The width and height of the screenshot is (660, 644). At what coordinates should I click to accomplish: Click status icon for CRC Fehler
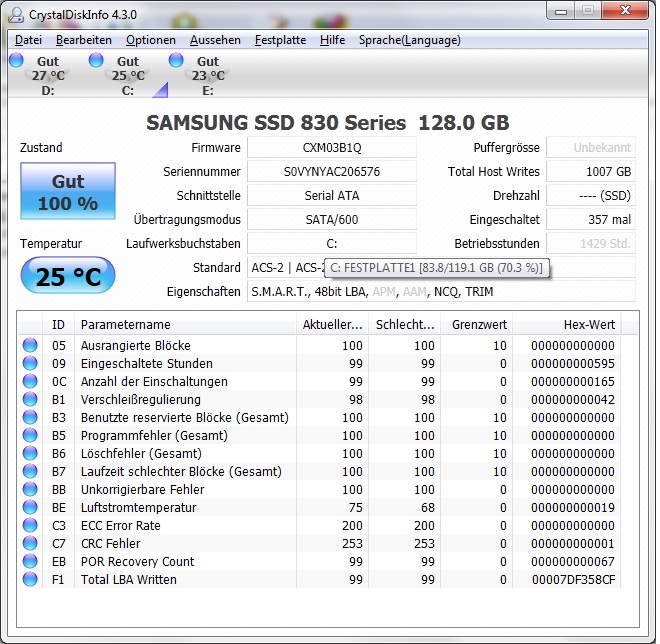(x=30, y=543)
